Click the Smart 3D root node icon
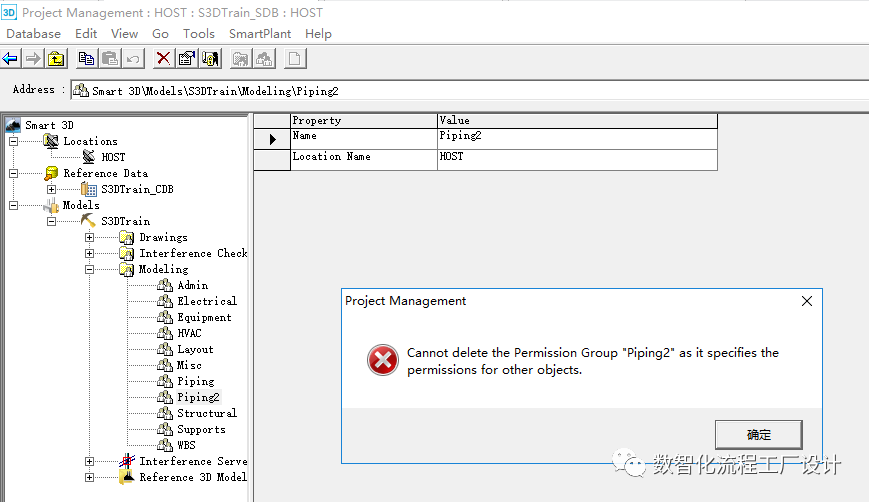 13,125
